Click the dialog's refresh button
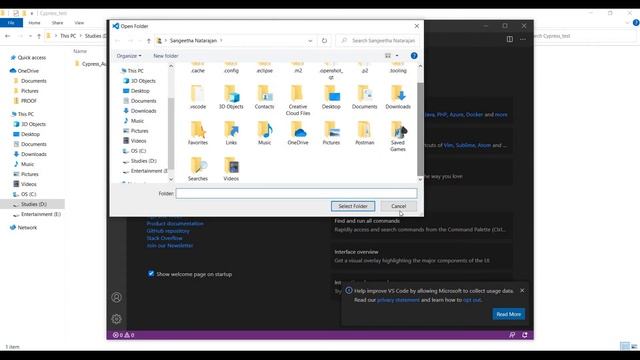Screen dimensions: 640x360 pyautogui.click(x=324, y=40)
